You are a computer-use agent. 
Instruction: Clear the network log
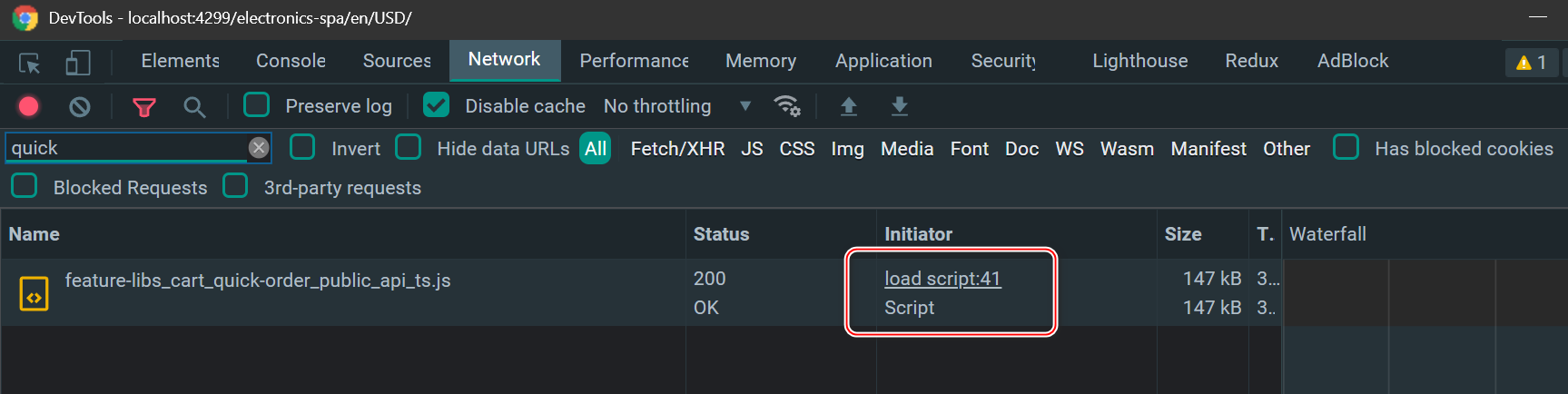click(80, 106)
